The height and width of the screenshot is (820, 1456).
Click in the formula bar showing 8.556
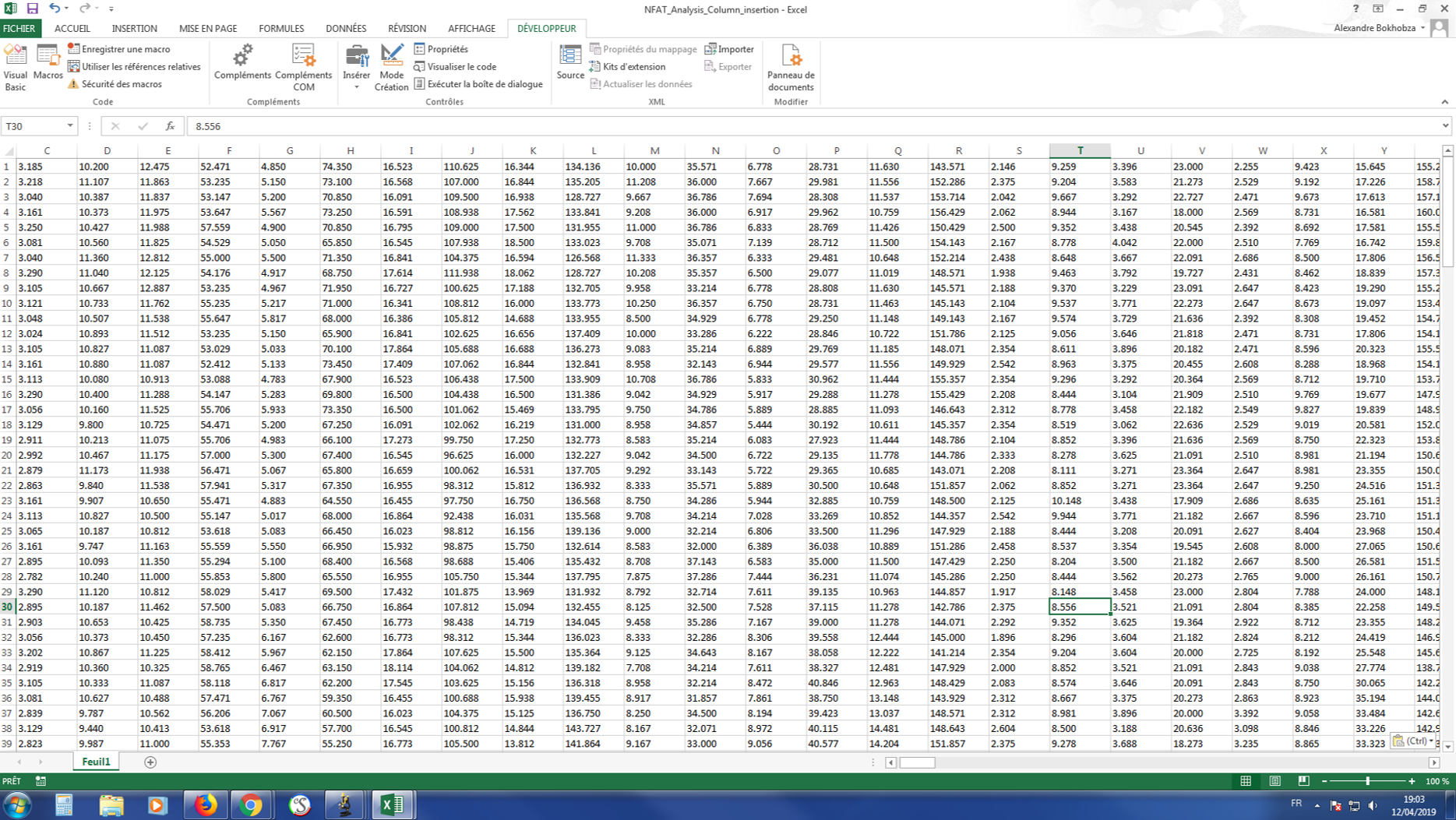click(813, 126)
